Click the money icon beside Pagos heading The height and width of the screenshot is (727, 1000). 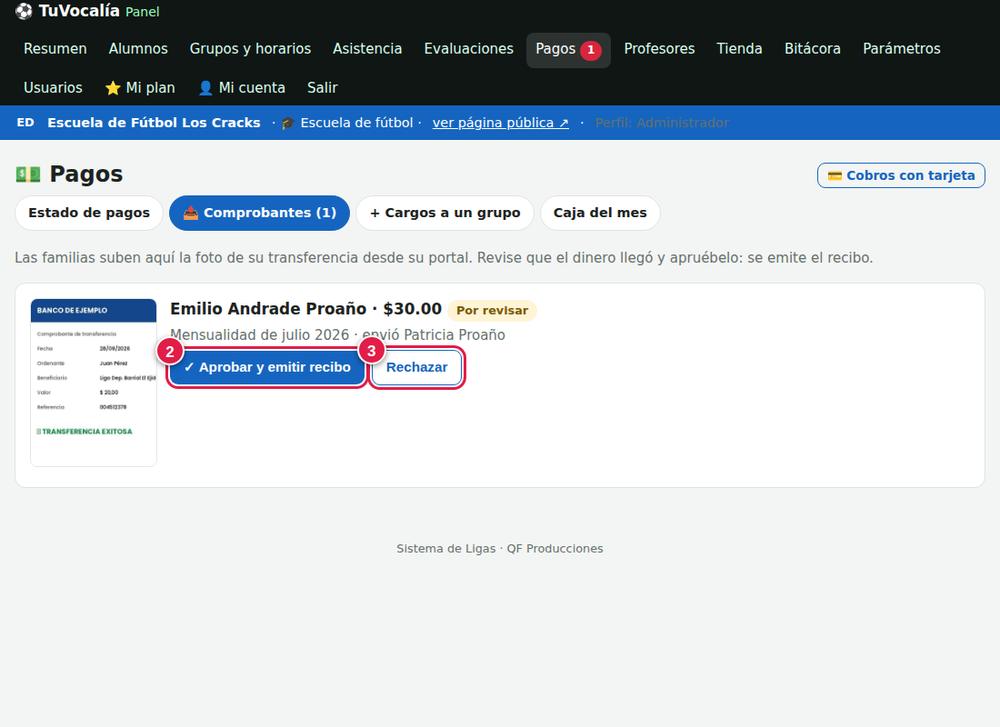[x=28, y=174]
